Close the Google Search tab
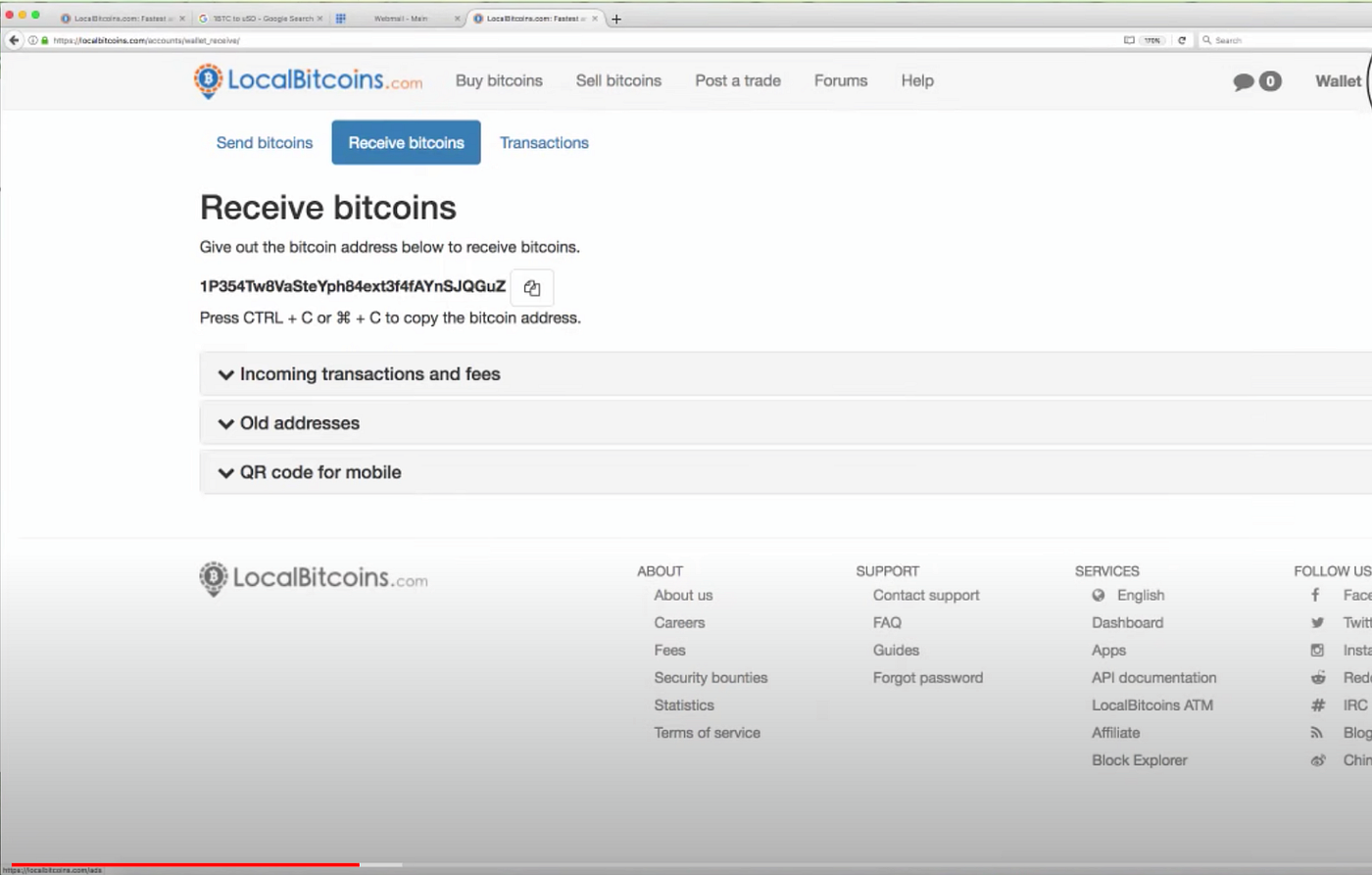Viewport: 1372px width, 875px height. click(x=319, y=19)
